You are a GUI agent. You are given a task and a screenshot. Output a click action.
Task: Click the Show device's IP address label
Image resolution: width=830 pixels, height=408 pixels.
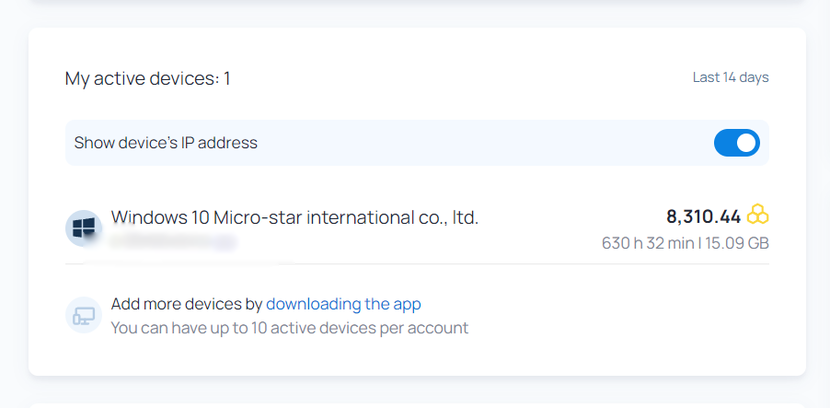(x=166, y=143)
